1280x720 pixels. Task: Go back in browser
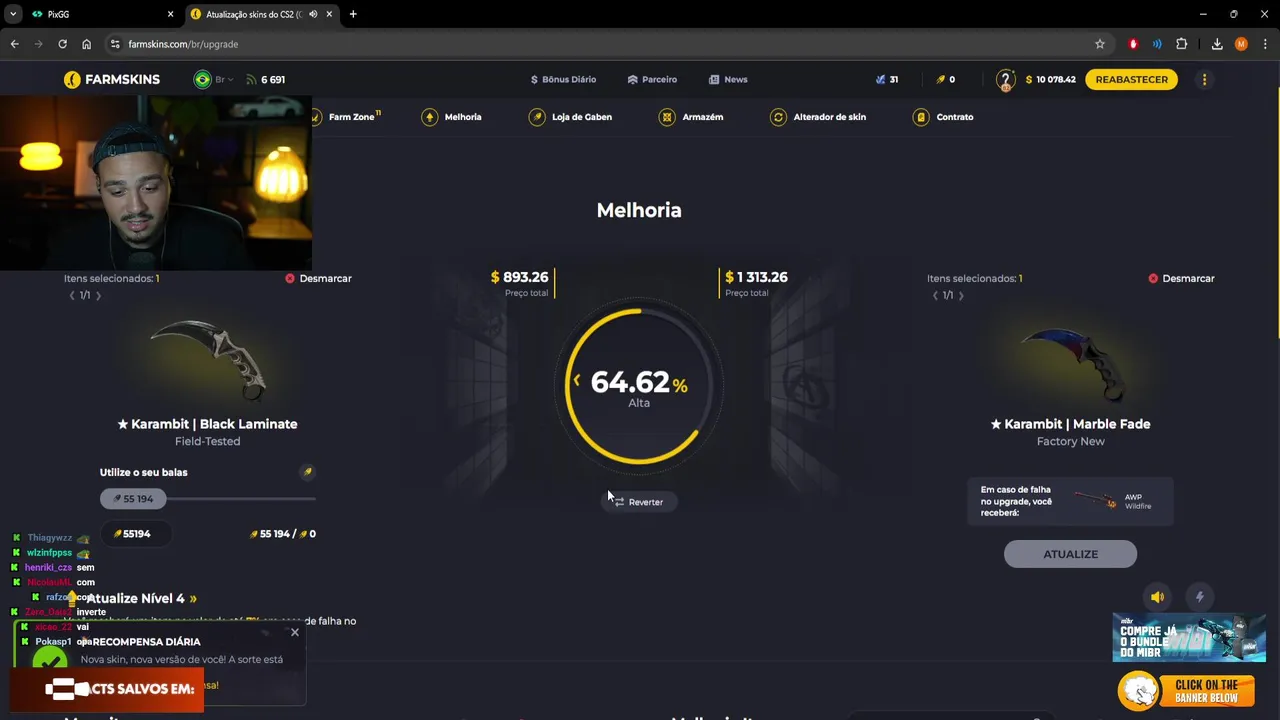point(14,44)
